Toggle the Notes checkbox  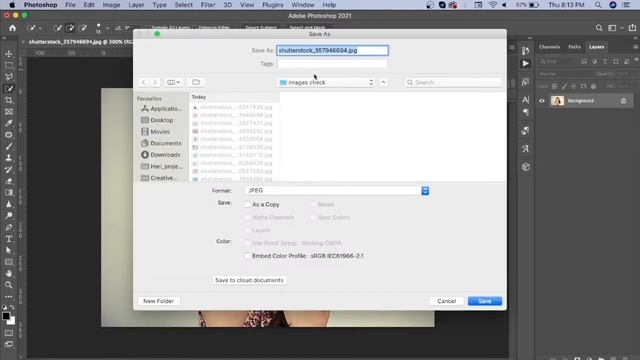click(x=313, y=204)
